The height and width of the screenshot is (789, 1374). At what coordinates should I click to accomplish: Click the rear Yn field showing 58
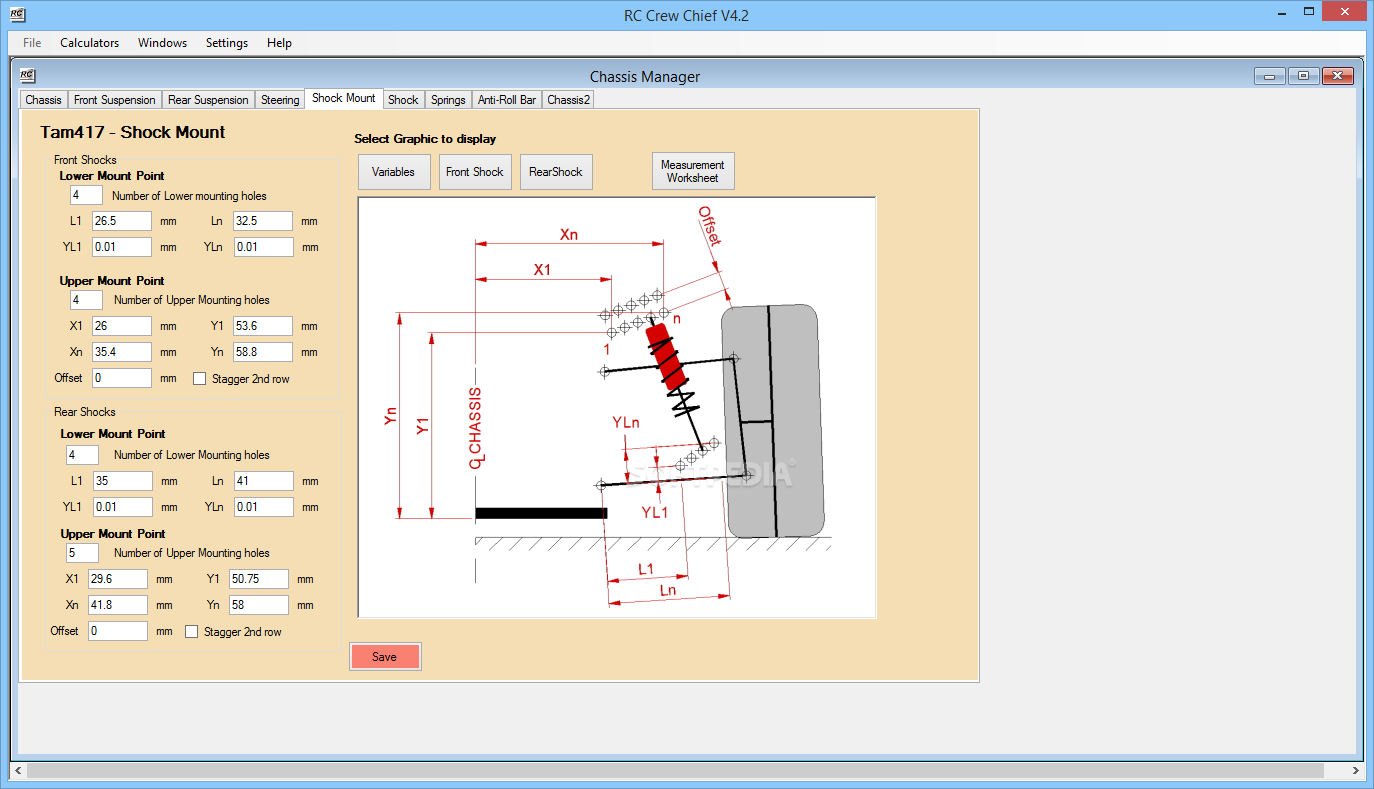click(x=259, y=605)
